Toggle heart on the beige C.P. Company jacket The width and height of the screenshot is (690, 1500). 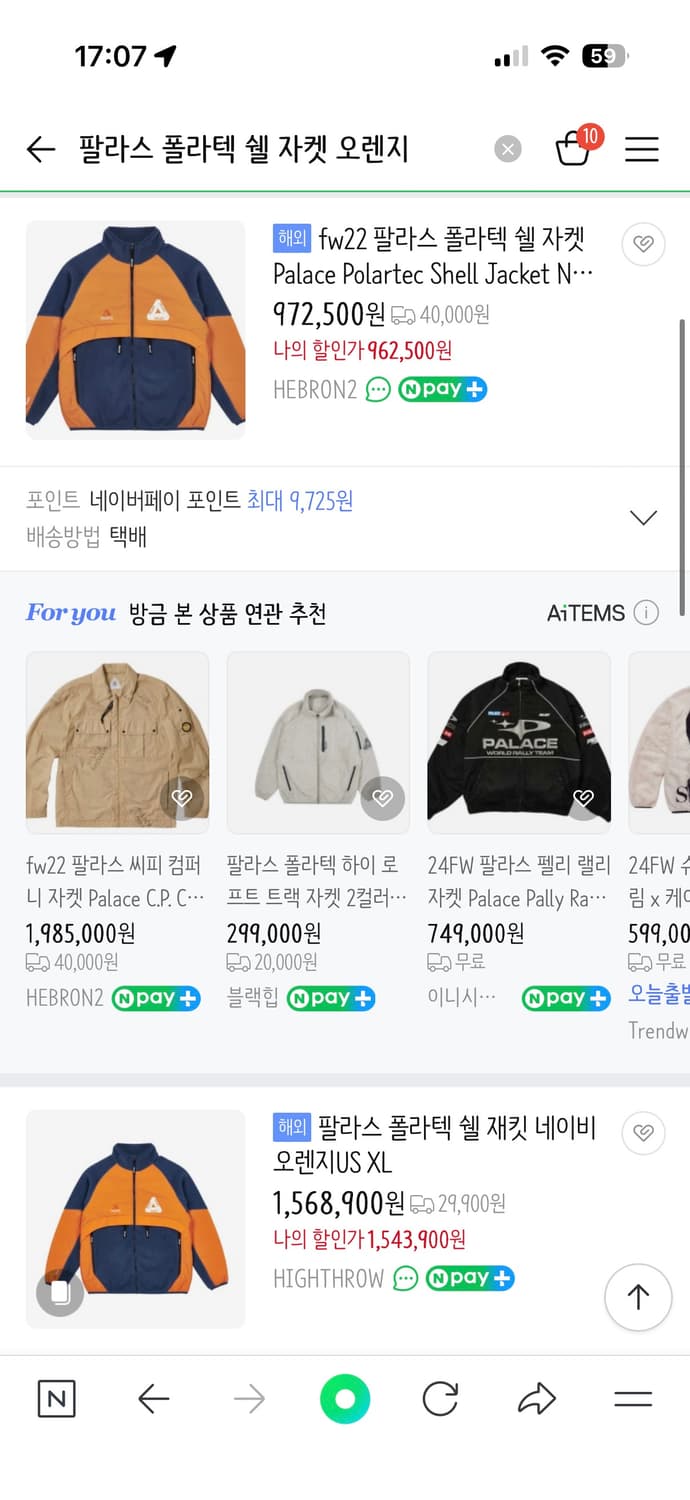[x=181, y=798]
